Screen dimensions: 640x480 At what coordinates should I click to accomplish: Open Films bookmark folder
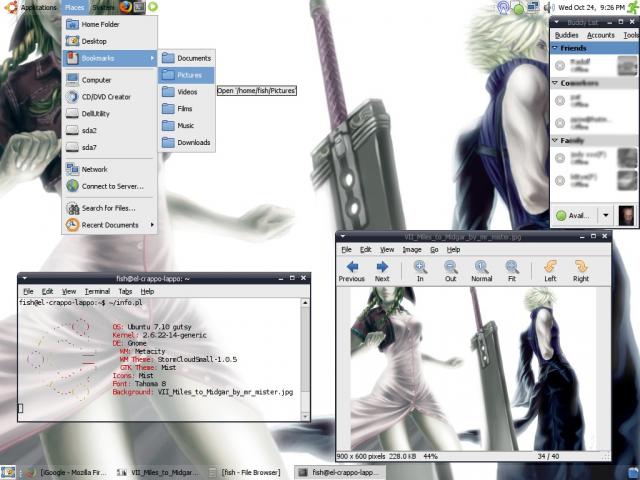[187, 109]
